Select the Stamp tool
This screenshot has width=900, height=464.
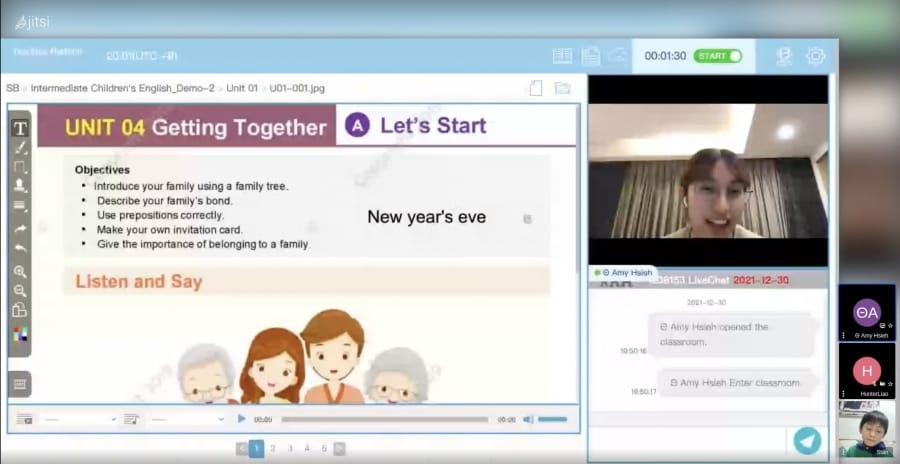point(20,185)
